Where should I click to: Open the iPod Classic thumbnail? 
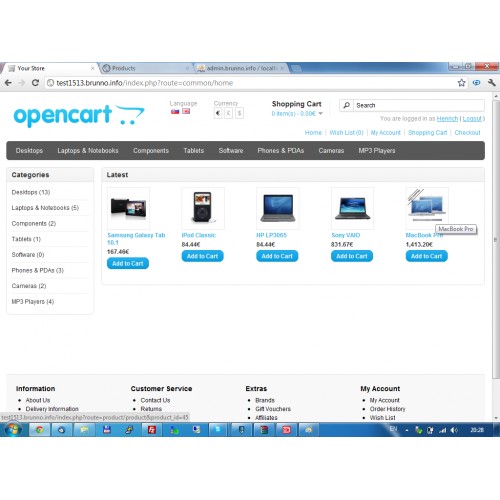pyautogui.click(x=203, y=208)
